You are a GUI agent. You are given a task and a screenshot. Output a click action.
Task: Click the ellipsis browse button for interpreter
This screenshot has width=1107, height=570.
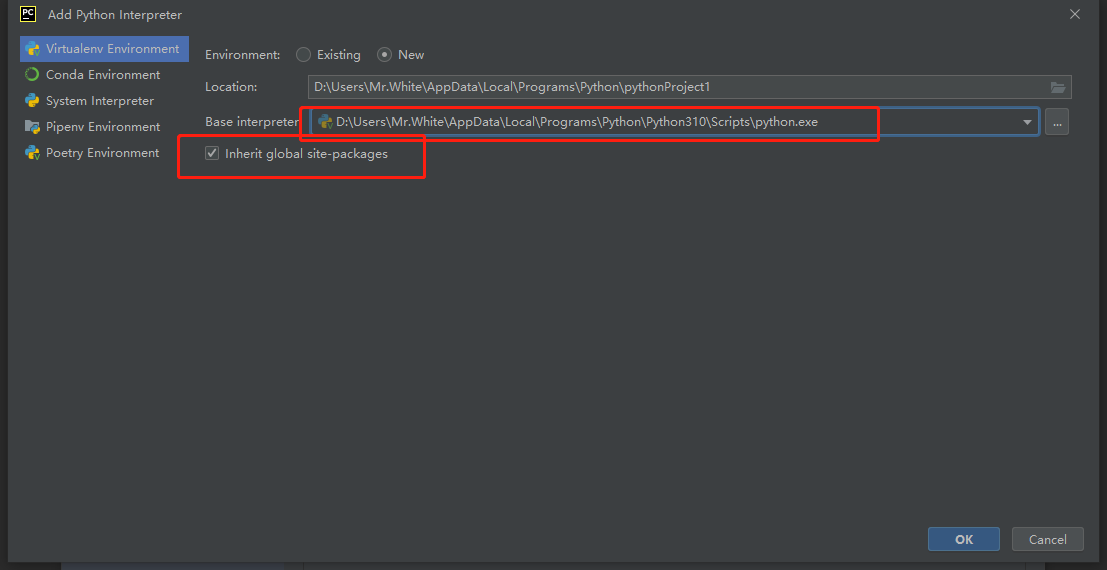[x=1056, y=122]
